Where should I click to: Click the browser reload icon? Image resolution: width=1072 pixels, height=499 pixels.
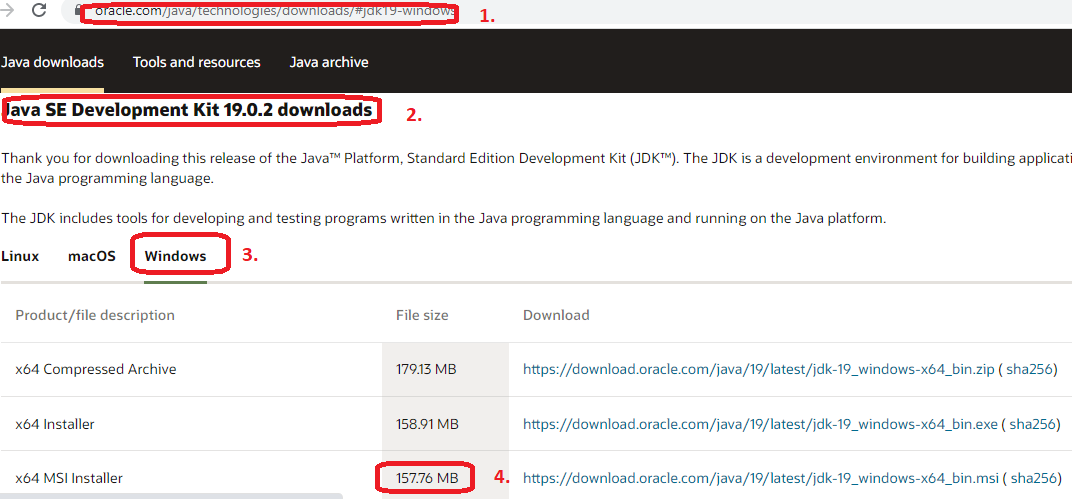(x=40, y=10)
